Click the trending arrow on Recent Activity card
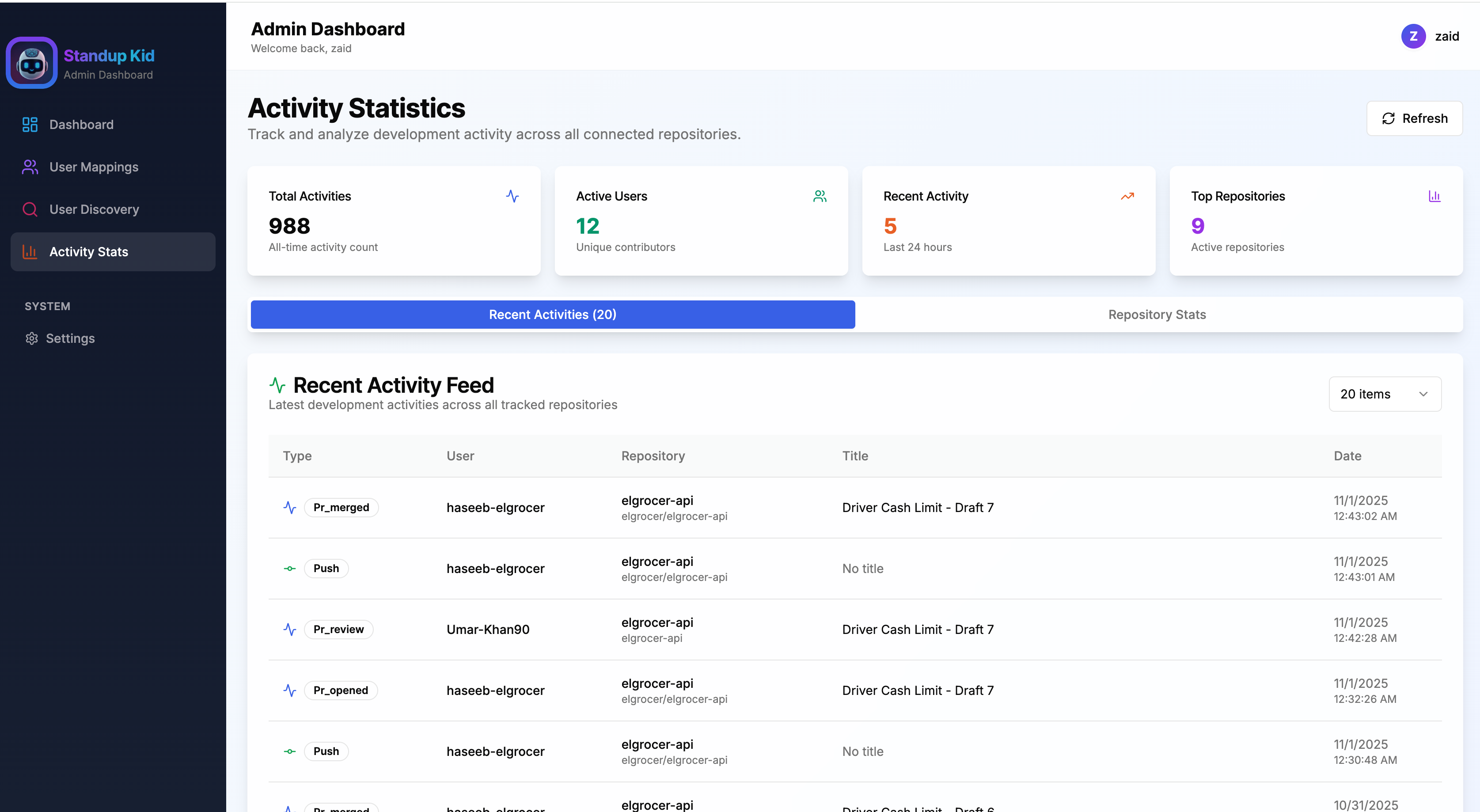Viewport: 1480px width, 812px height. tap(1127, 197)
